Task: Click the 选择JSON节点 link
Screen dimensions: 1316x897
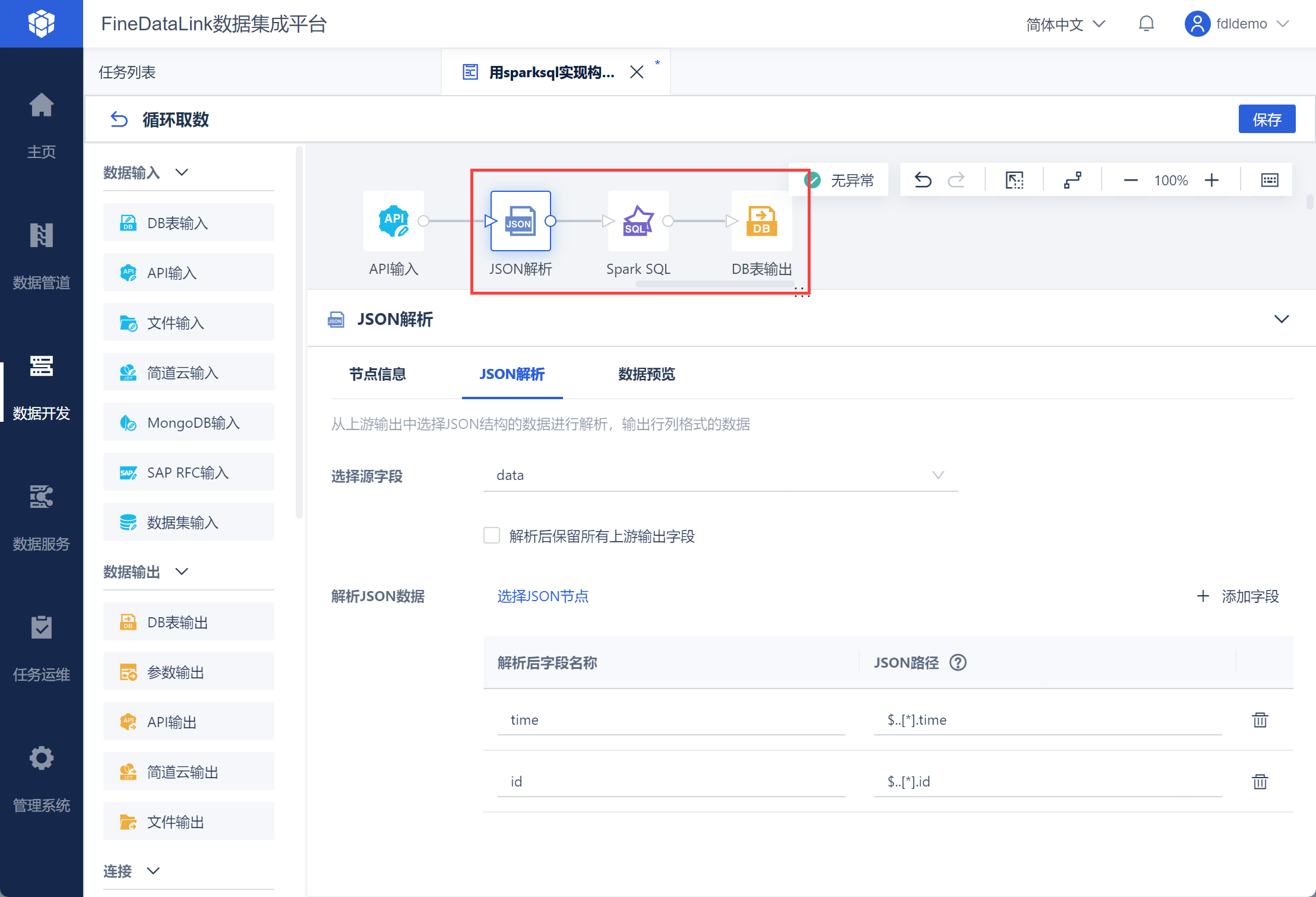Action: (542, 596)
